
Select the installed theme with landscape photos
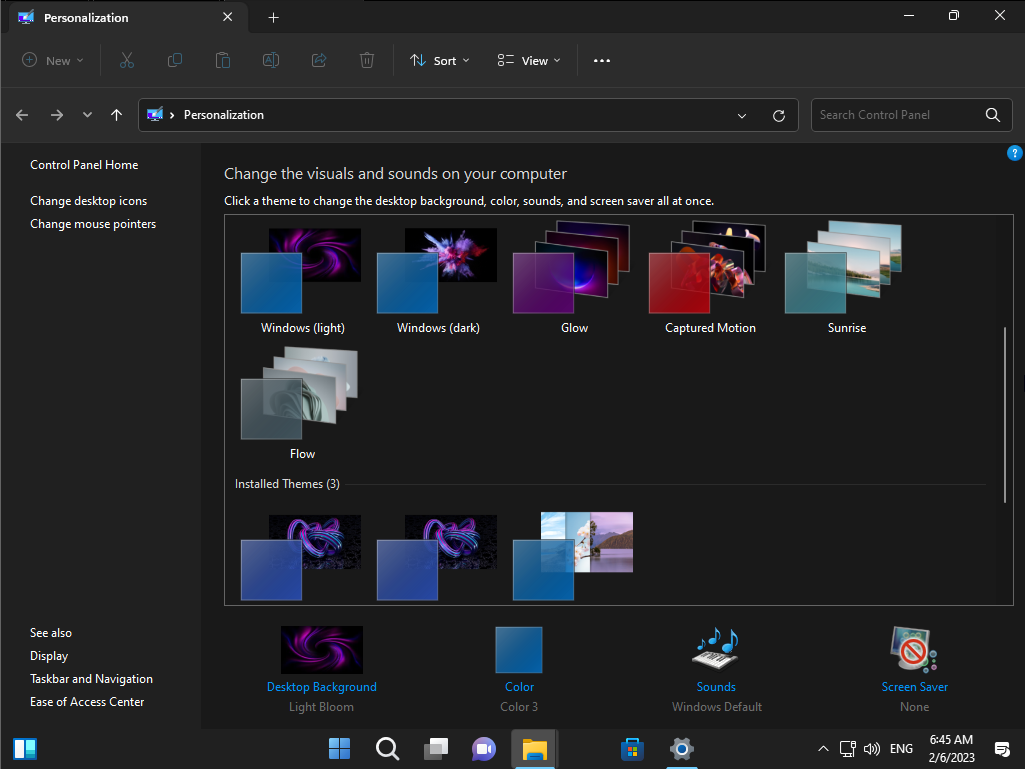click(x=573, y=556)
